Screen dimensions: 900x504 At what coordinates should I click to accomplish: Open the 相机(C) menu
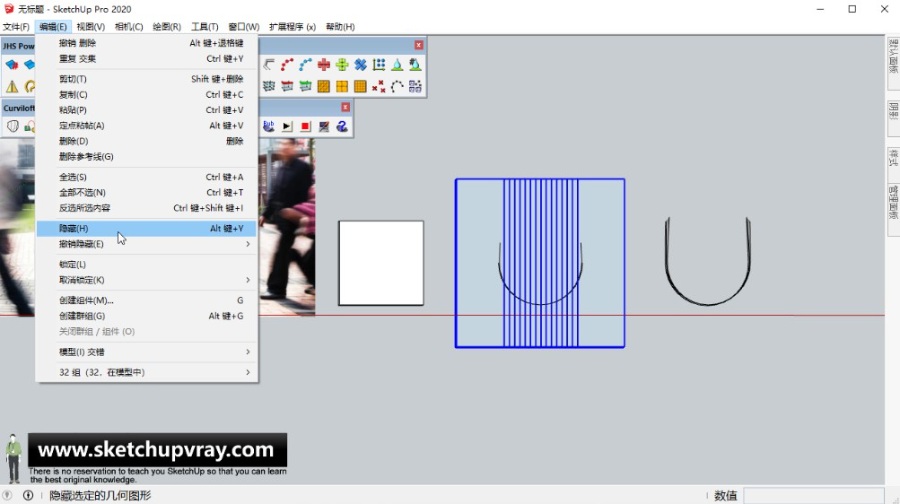(129, 26)
